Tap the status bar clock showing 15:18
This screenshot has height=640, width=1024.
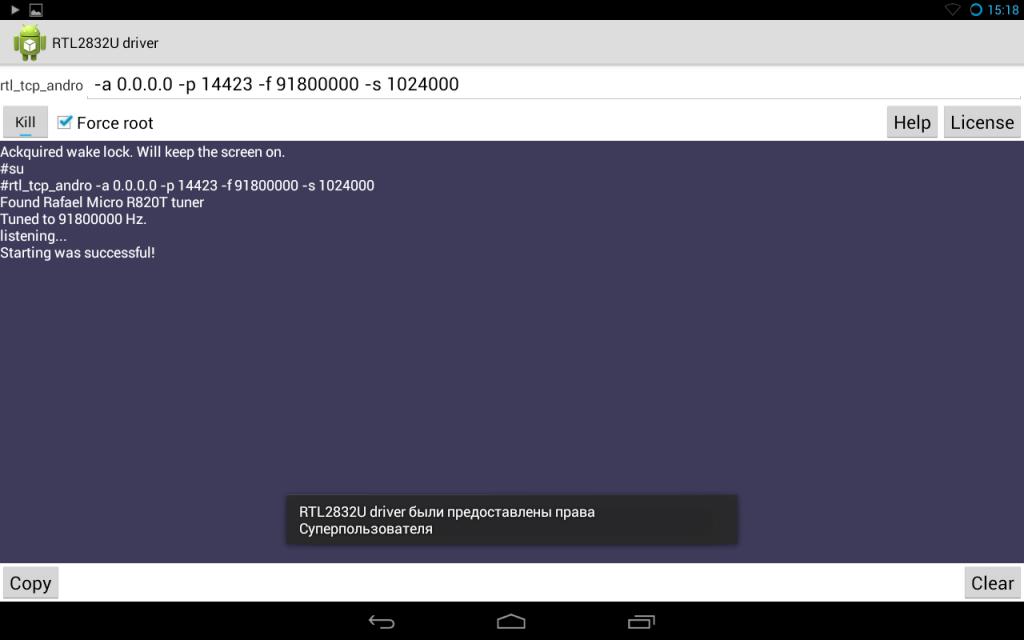pos(1003,10)
